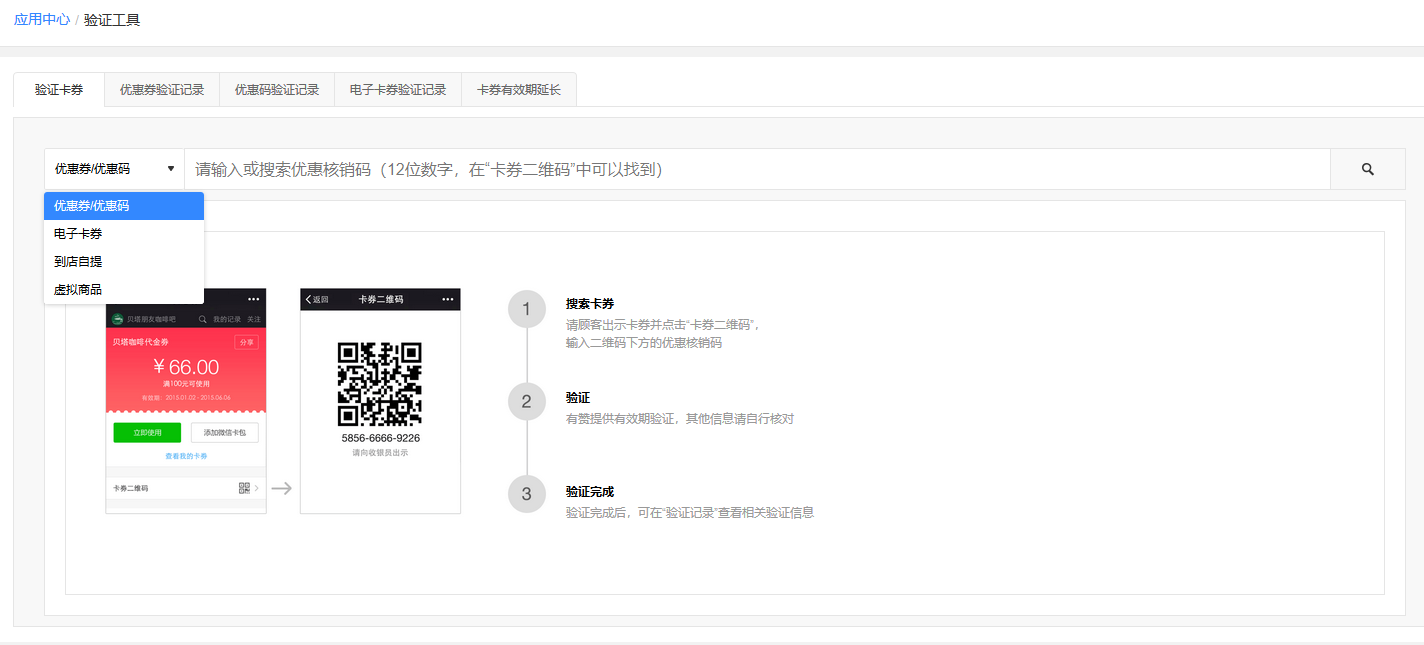Click the three-dot menu above the QR code

point(447,299)
